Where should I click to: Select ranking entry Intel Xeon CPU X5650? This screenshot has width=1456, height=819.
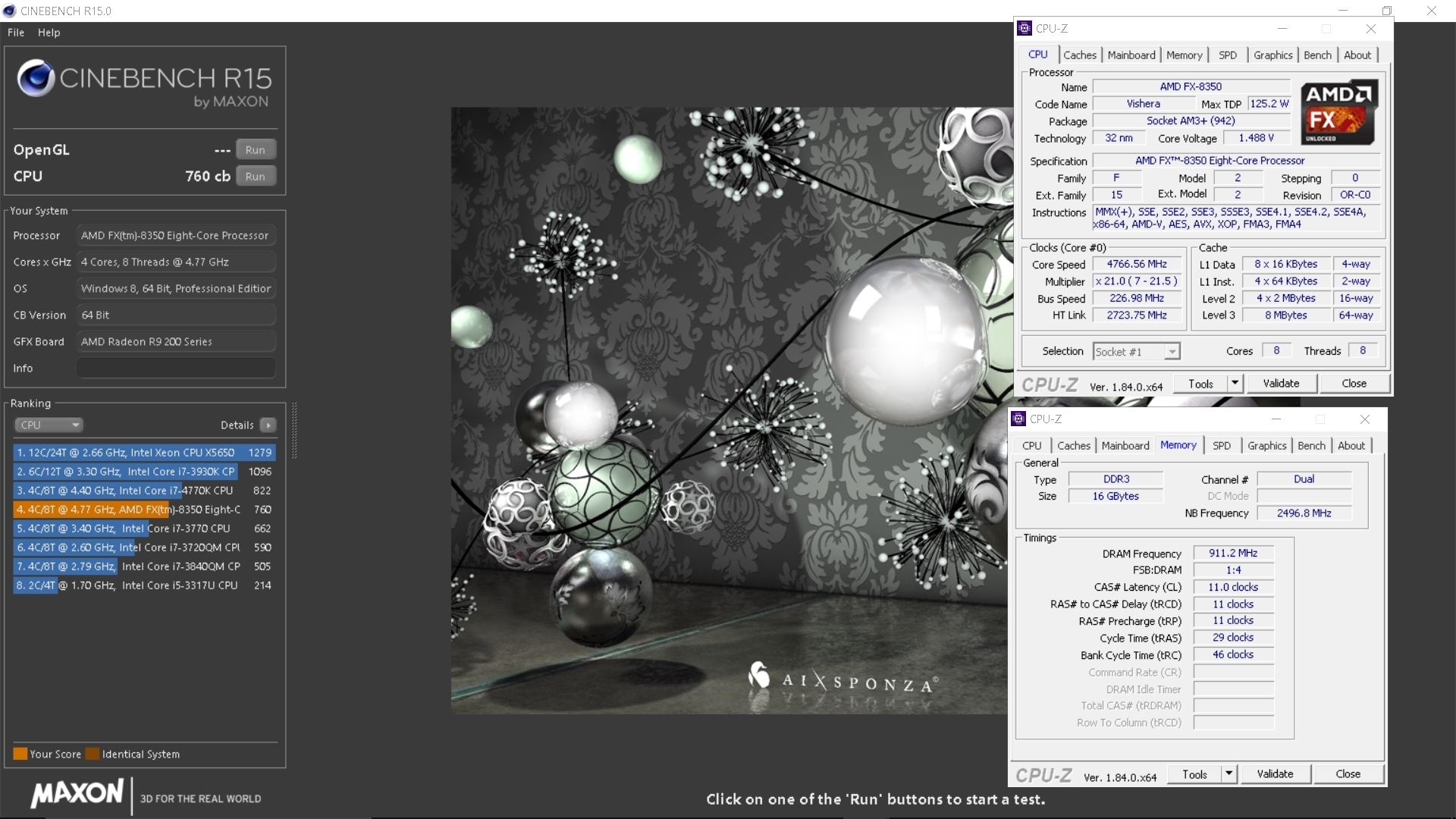(x=144, y=453)
